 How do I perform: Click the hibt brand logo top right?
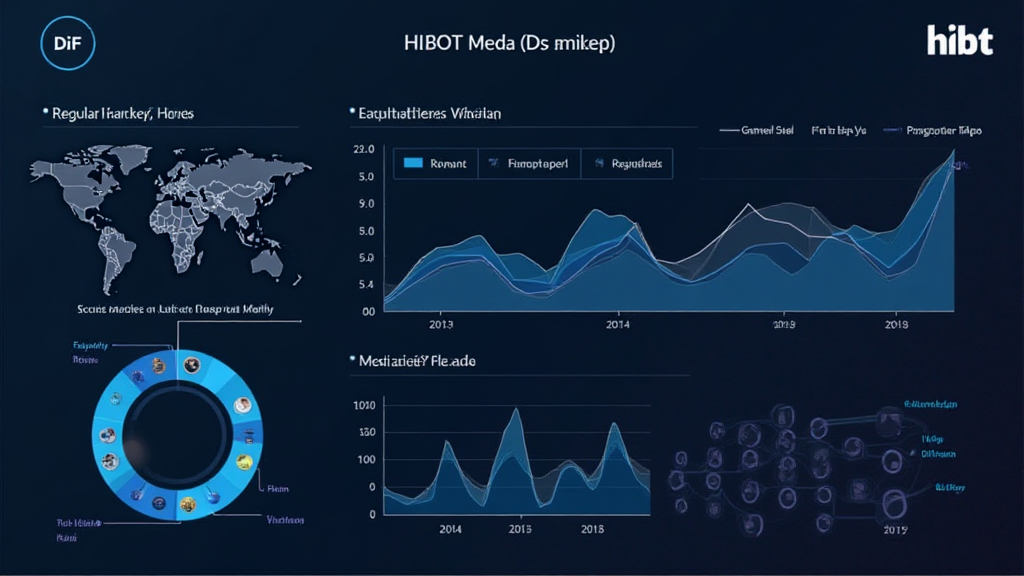[960, 42]
